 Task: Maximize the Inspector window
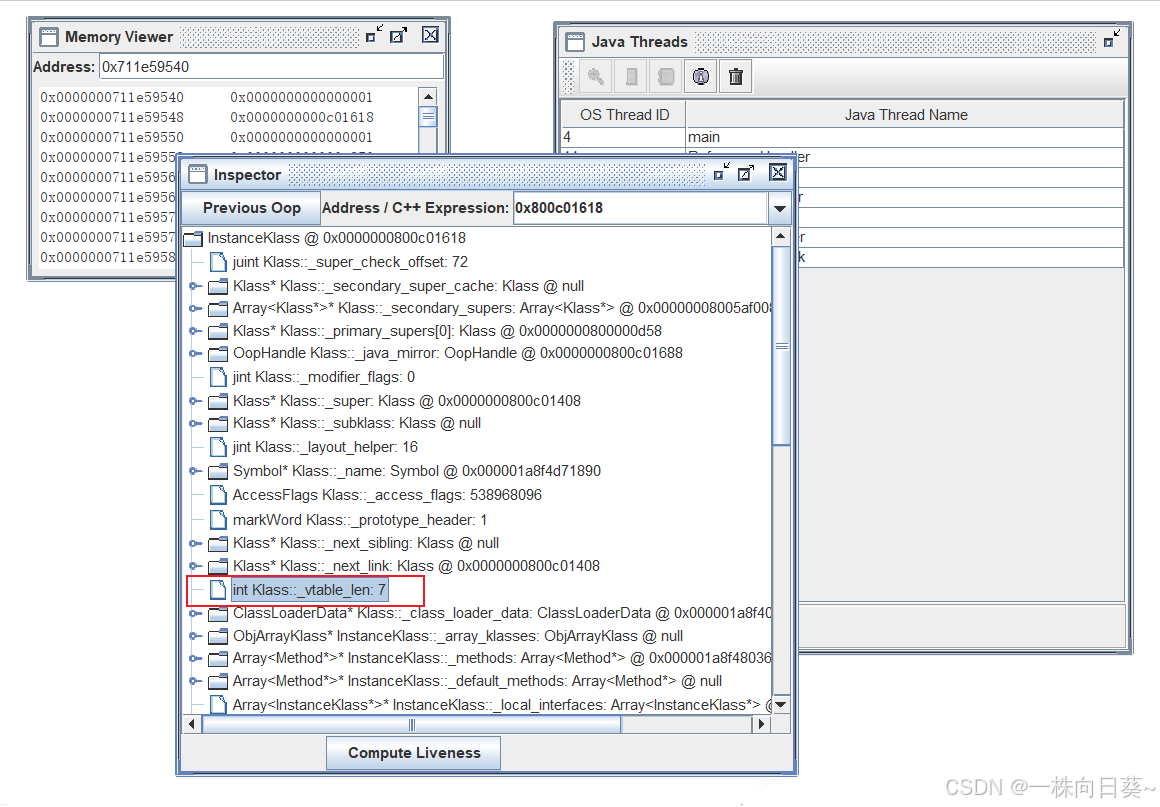tap(746, 172)
